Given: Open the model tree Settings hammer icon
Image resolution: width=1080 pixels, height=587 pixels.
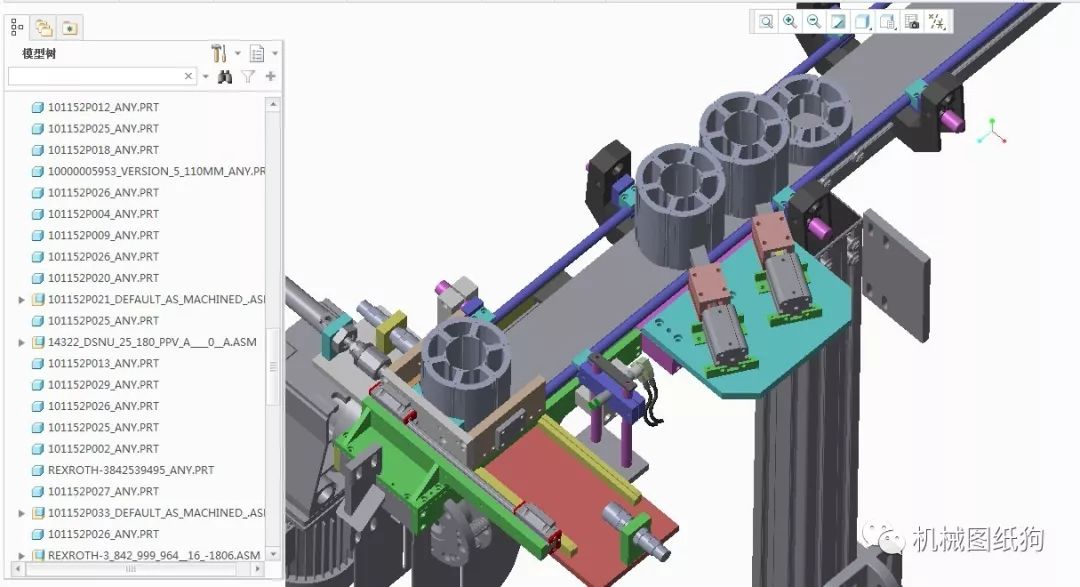Looking at the screenshot, I should tap(219, 53).
